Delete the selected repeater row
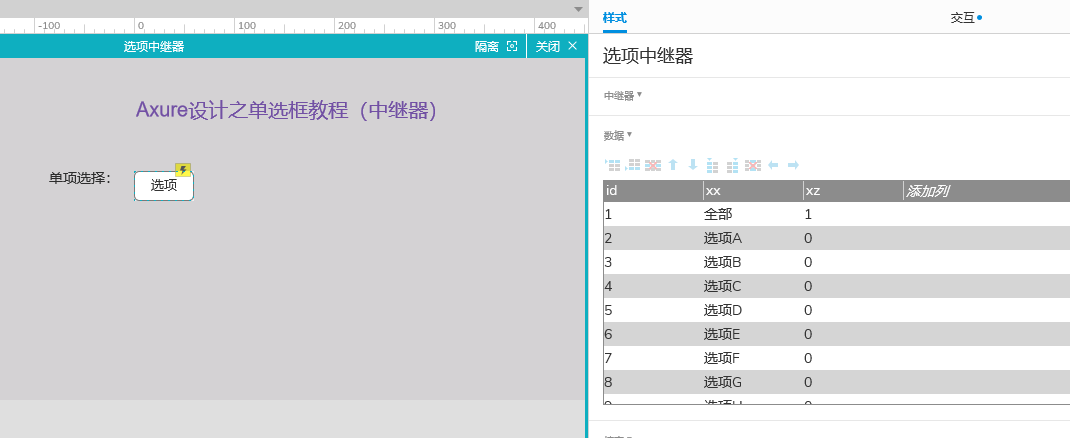1070x438 pixels. [653, 165]
